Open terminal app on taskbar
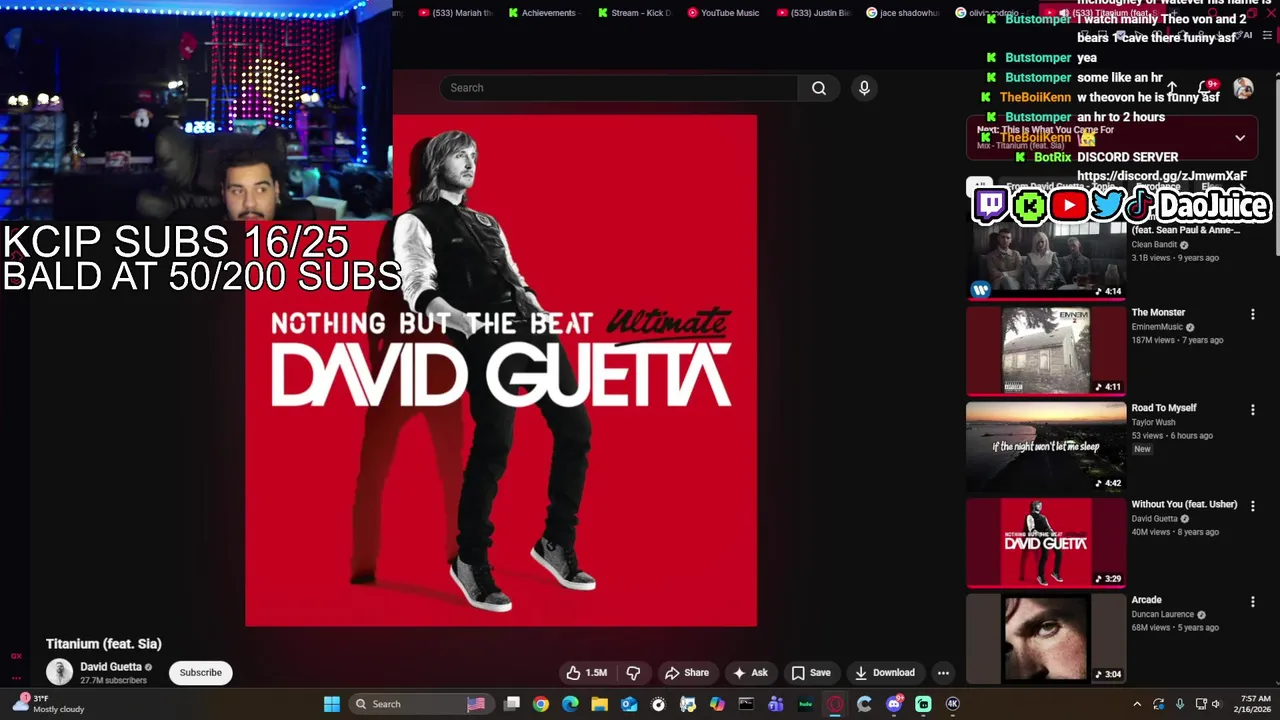1280x720 pixels. 747,704
